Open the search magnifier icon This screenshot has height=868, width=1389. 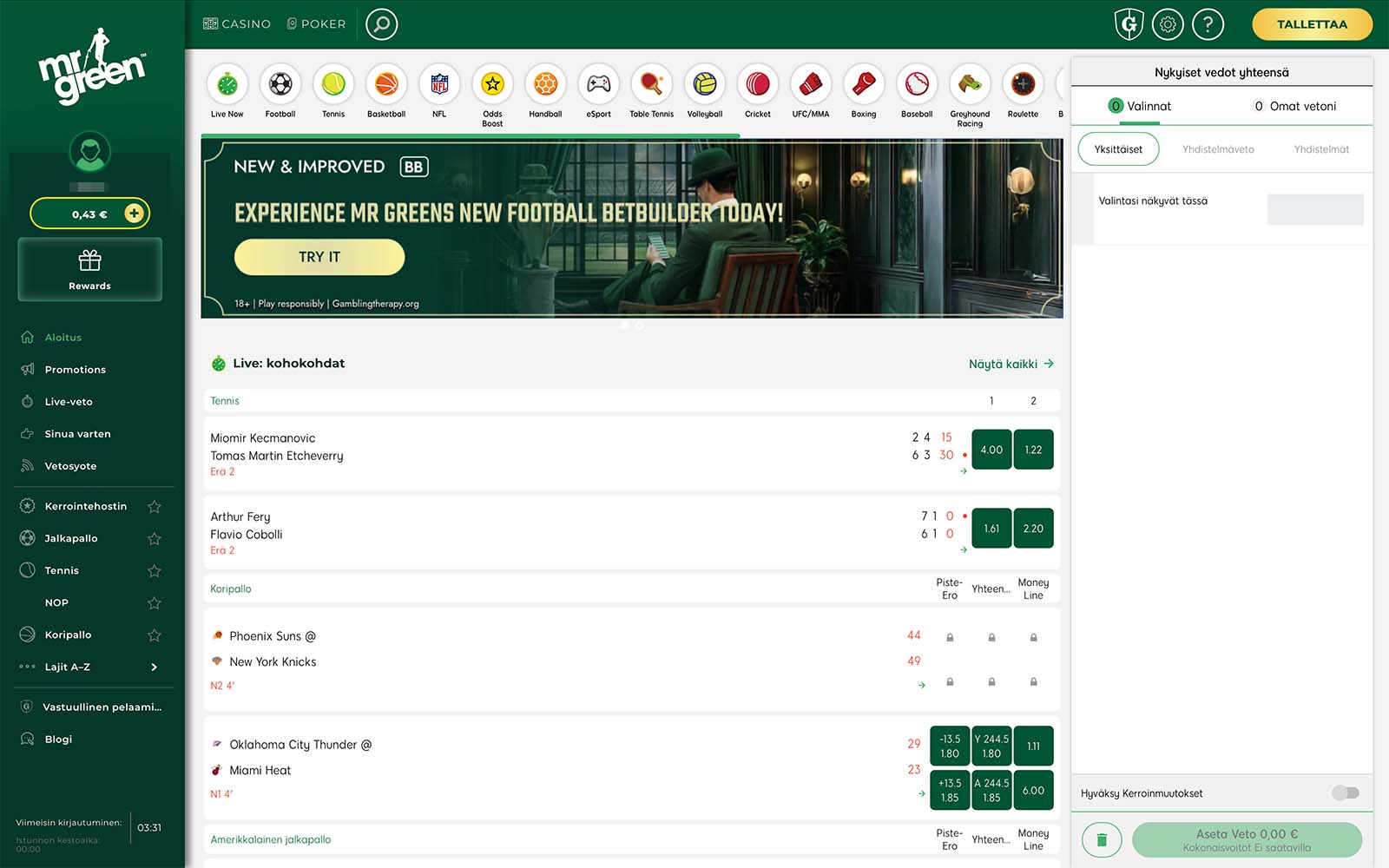pyautogui.click(x=381, y=24)
